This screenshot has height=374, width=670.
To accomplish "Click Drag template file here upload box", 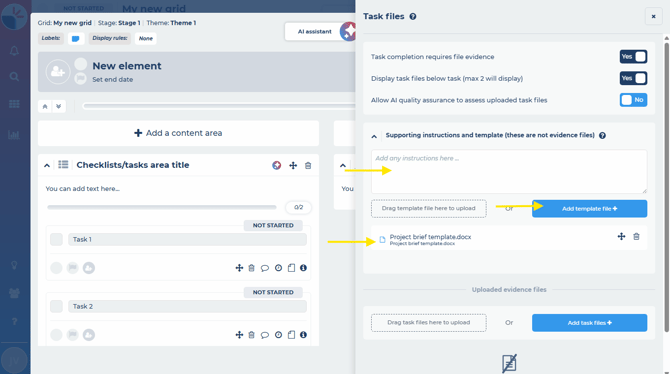I will pos(429,209).
